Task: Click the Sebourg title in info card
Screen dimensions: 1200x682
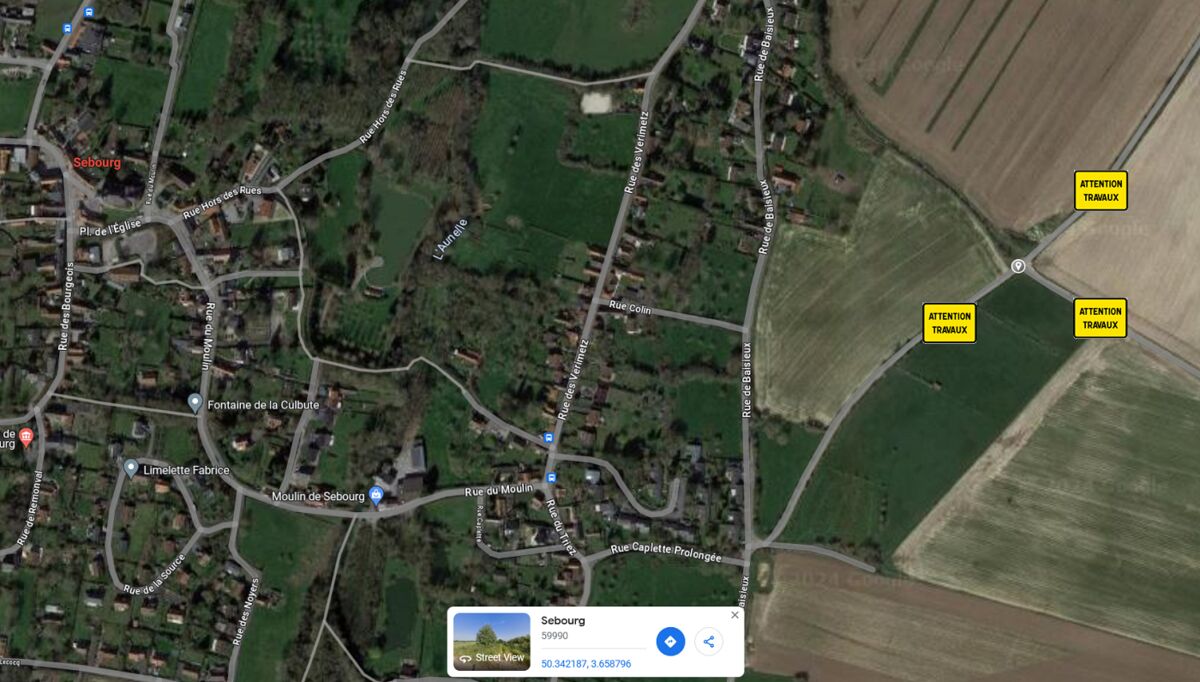Action: tap(563, 620)
